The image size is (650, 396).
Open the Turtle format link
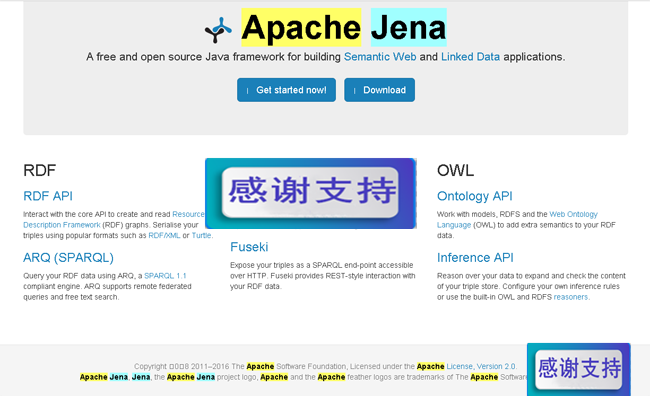coord(201,236)
